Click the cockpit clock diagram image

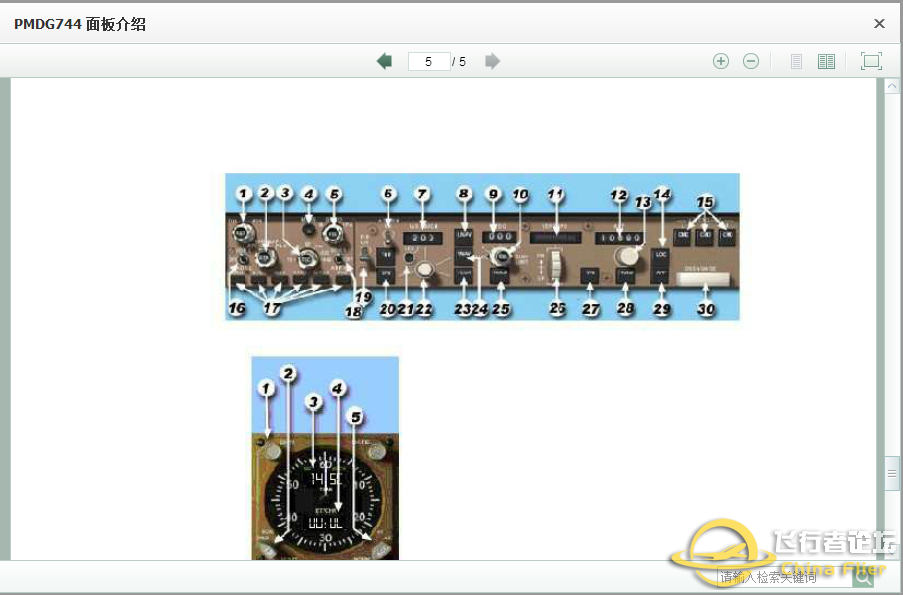point(325,458)
